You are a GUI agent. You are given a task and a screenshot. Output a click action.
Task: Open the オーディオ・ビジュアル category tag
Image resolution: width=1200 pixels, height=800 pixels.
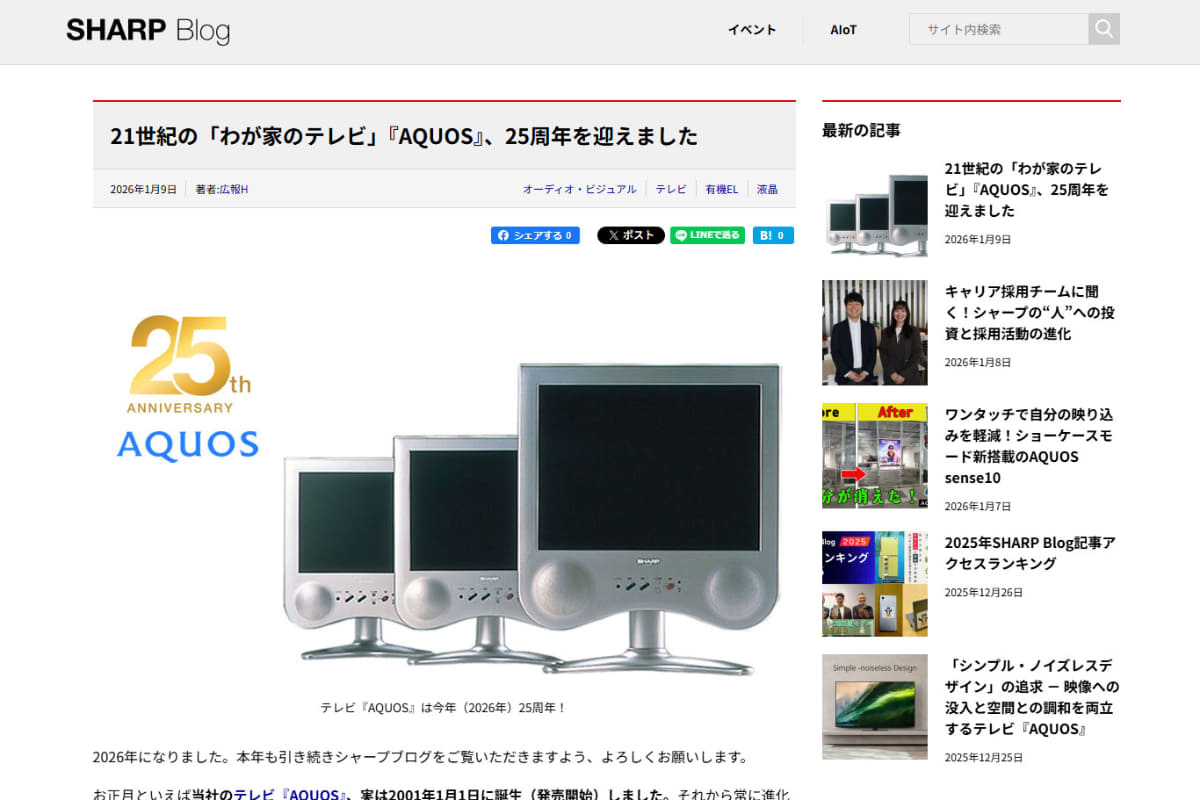pyautogui.click(x=579, y=188)
